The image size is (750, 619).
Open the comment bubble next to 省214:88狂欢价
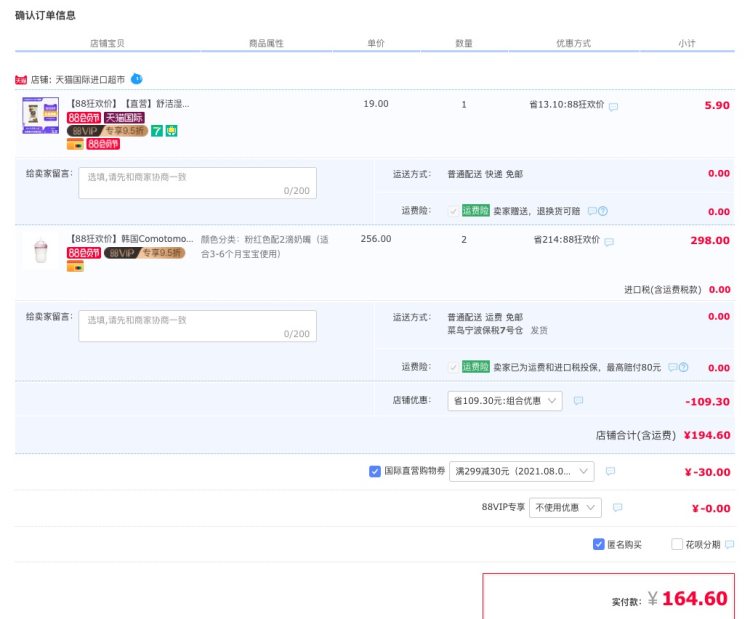[609, 242]
